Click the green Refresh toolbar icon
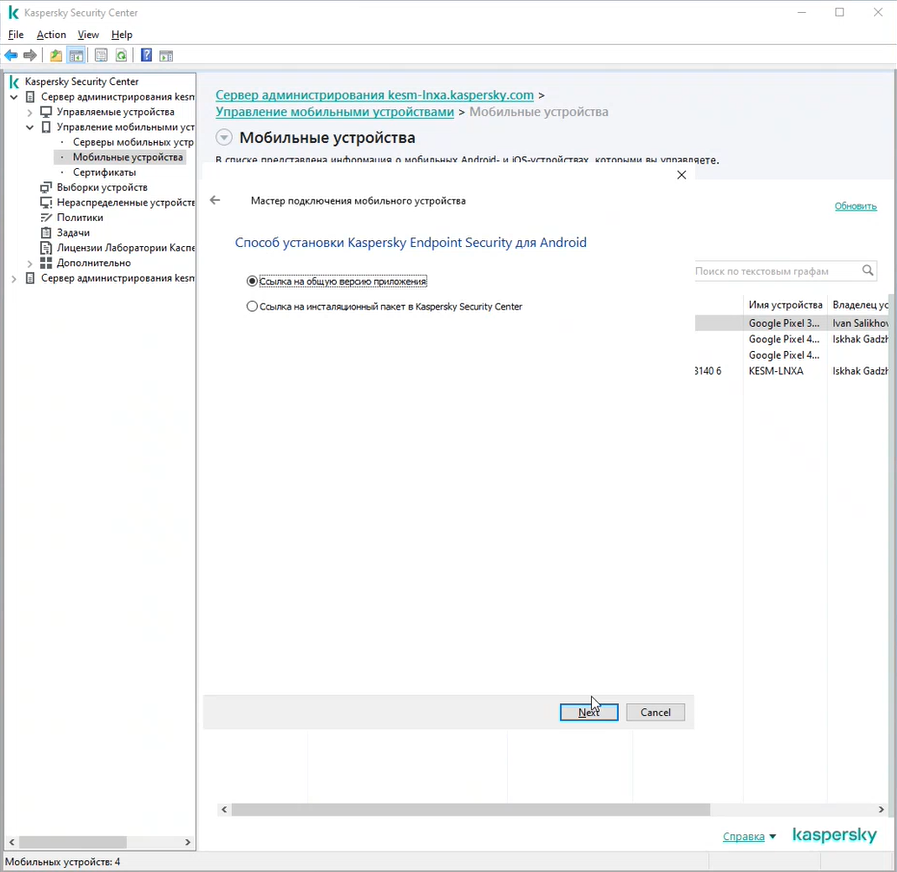 121,56
